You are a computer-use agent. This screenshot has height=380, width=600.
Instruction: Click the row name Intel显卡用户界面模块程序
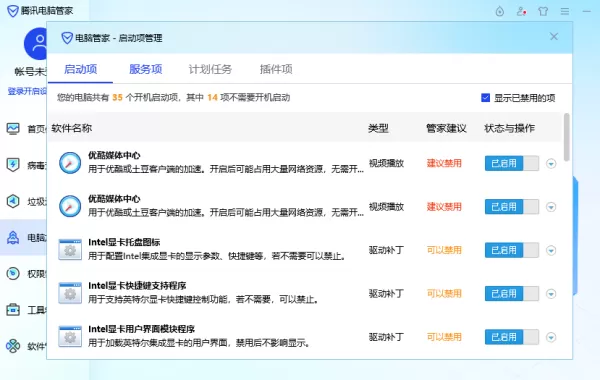pos(141,329)
